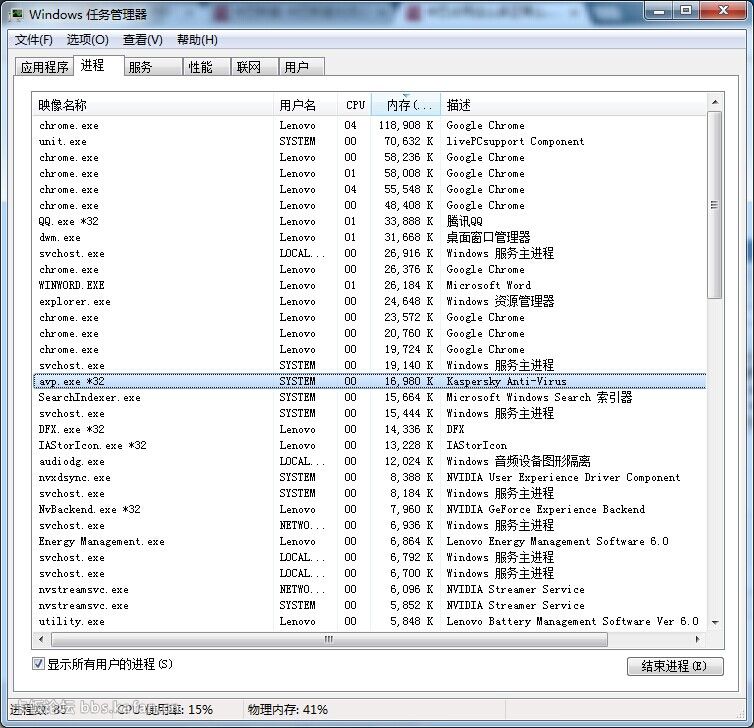Click the vertical scrollbar up arrow
The width and height of the screenshot is (754, 728).
(x=715, y=102)
